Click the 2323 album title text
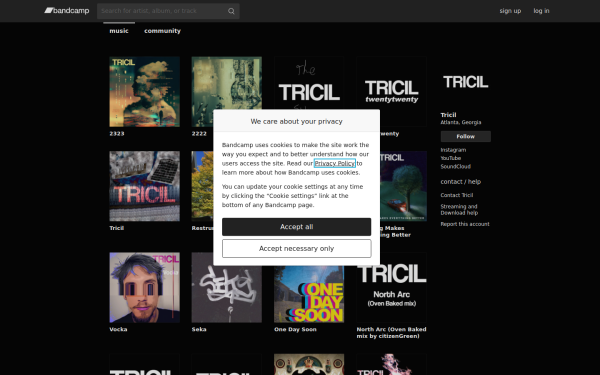This screenshot has height=375, width=600. pyautogui.click(x=117, y=134)
